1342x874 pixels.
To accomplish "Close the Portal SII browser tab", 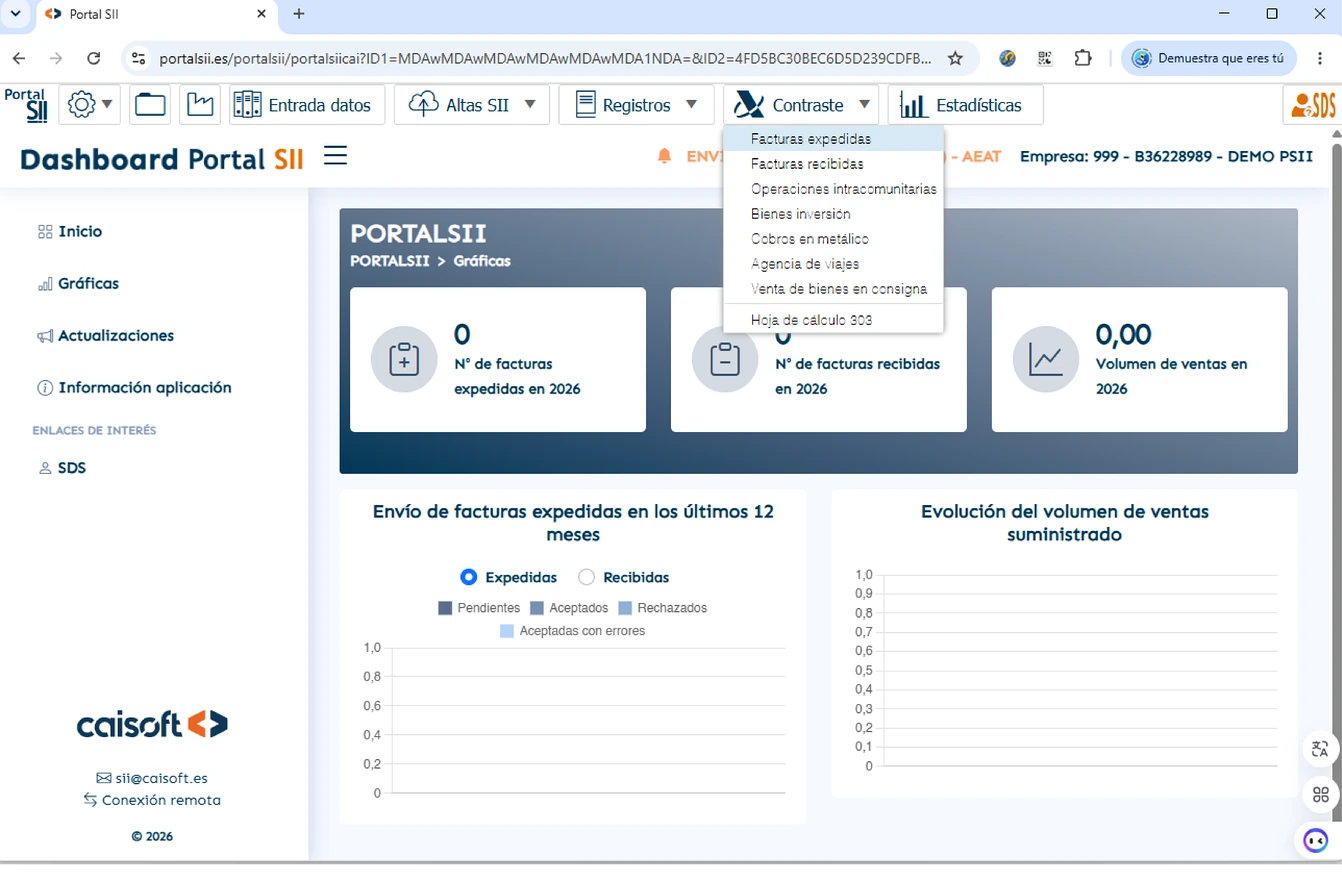I will (x=262, y=14).
